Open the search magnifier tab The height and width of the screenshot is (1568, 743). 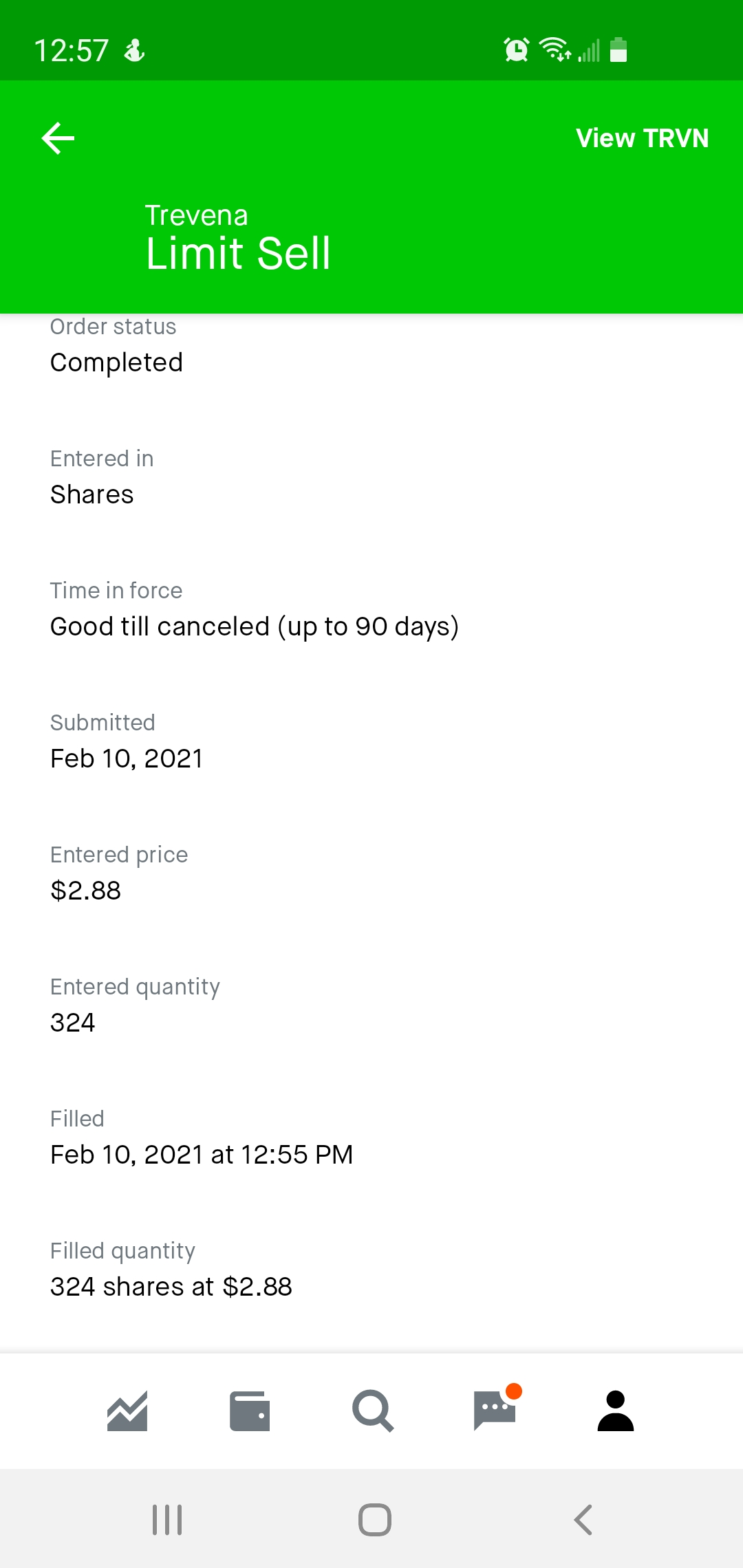pos(372,1411)
